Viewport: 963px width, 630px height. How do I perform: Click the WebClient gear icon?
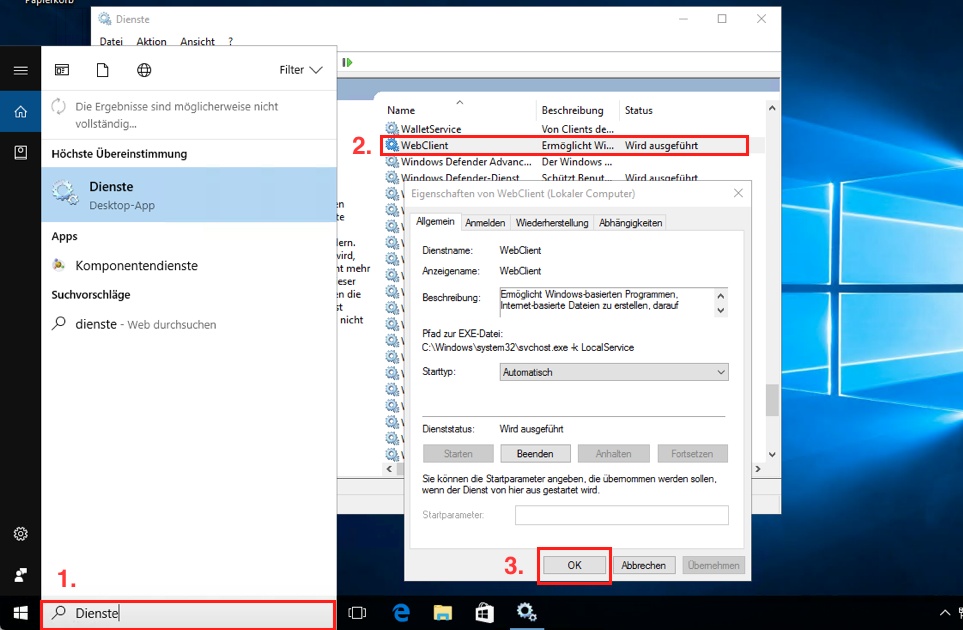tap(392, 146)
